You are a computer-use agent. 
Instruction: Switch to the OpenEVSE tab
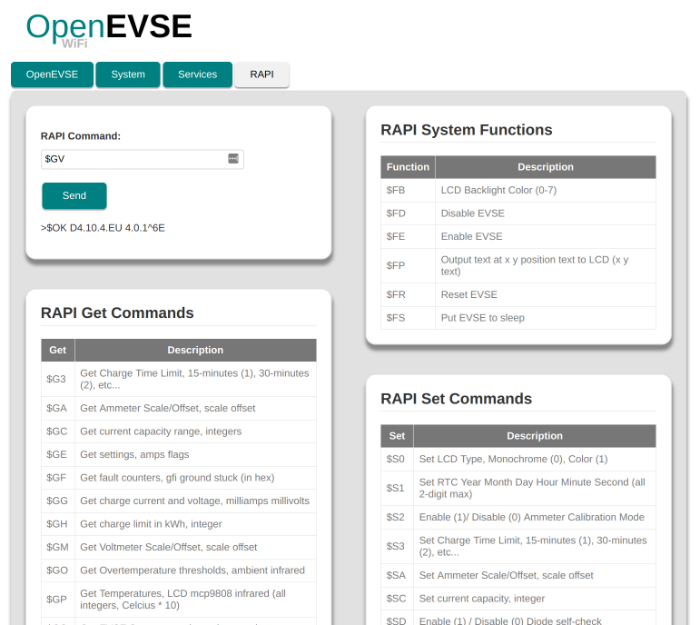click(x=52, y=75)
